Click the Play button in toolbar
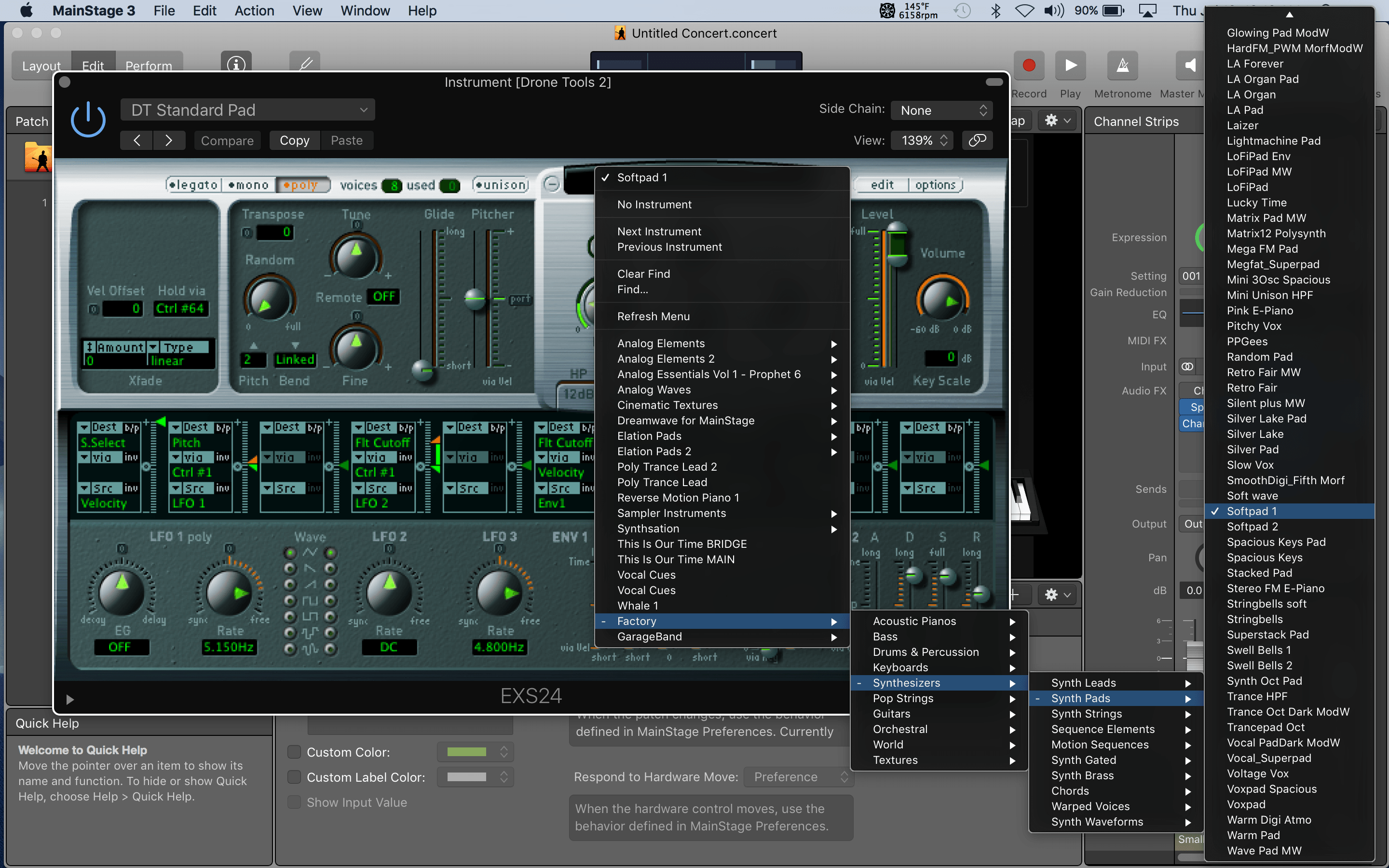1389x868 pixels. pyautogui.click(x=1071, y=66)
